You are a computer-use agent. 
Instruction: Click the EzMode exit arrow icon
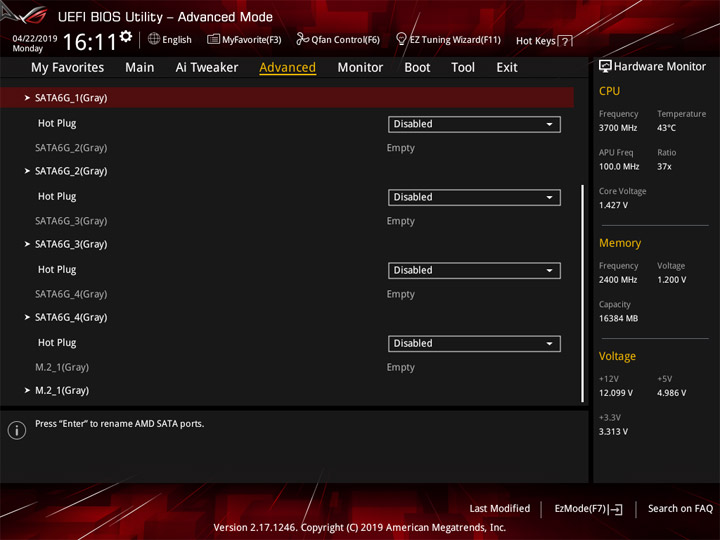coord(617,509)
